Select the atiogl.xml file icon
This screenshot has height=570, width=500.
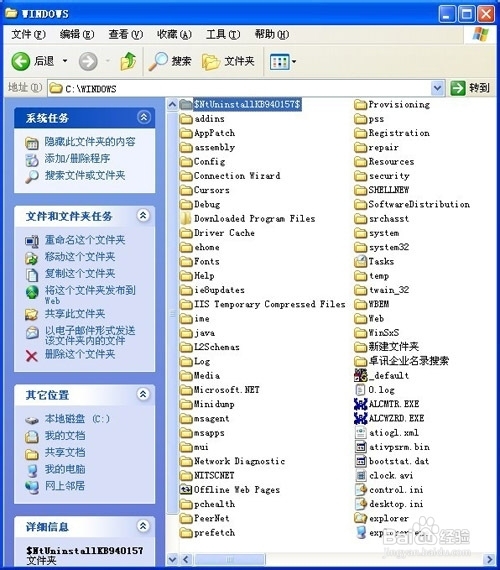coord(360,433)
